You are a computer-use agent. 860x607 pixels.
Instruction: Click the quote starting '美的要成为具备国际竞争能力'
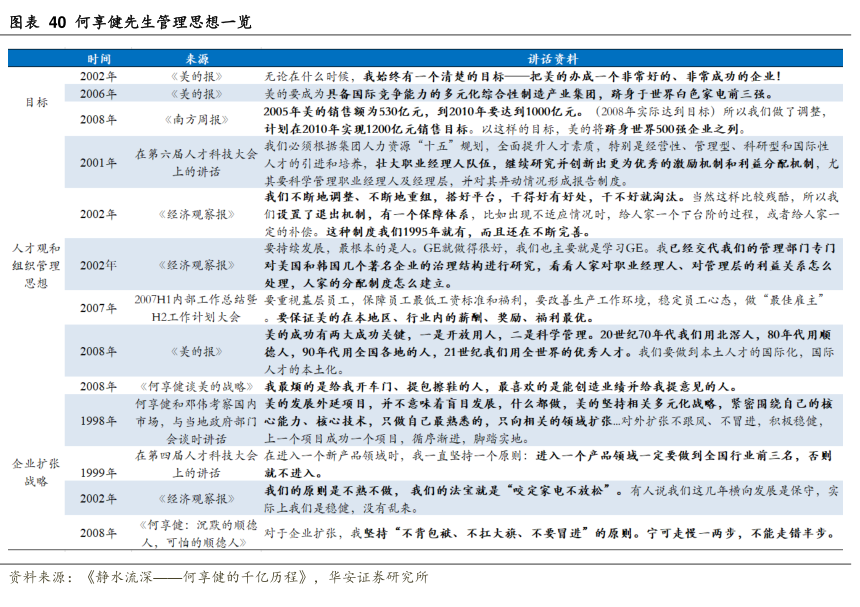click(519, 94)
